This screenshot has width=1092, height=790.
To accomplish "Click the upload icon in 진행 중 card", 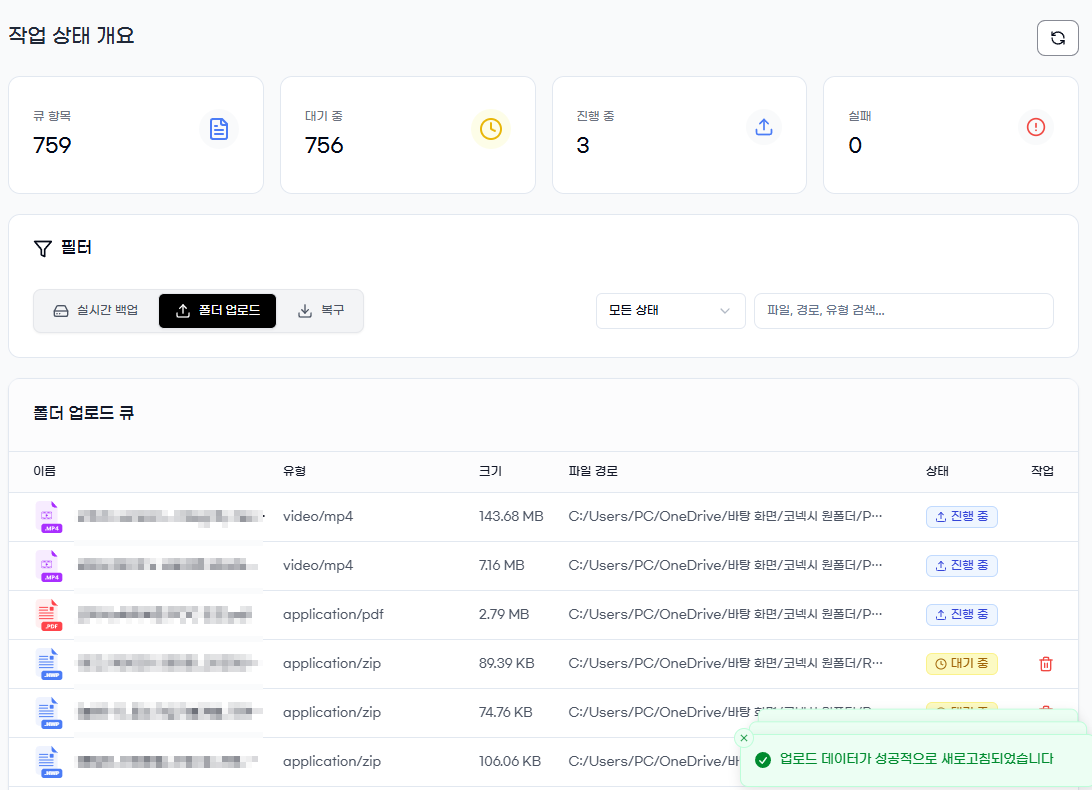I will [x=764, y=127].
